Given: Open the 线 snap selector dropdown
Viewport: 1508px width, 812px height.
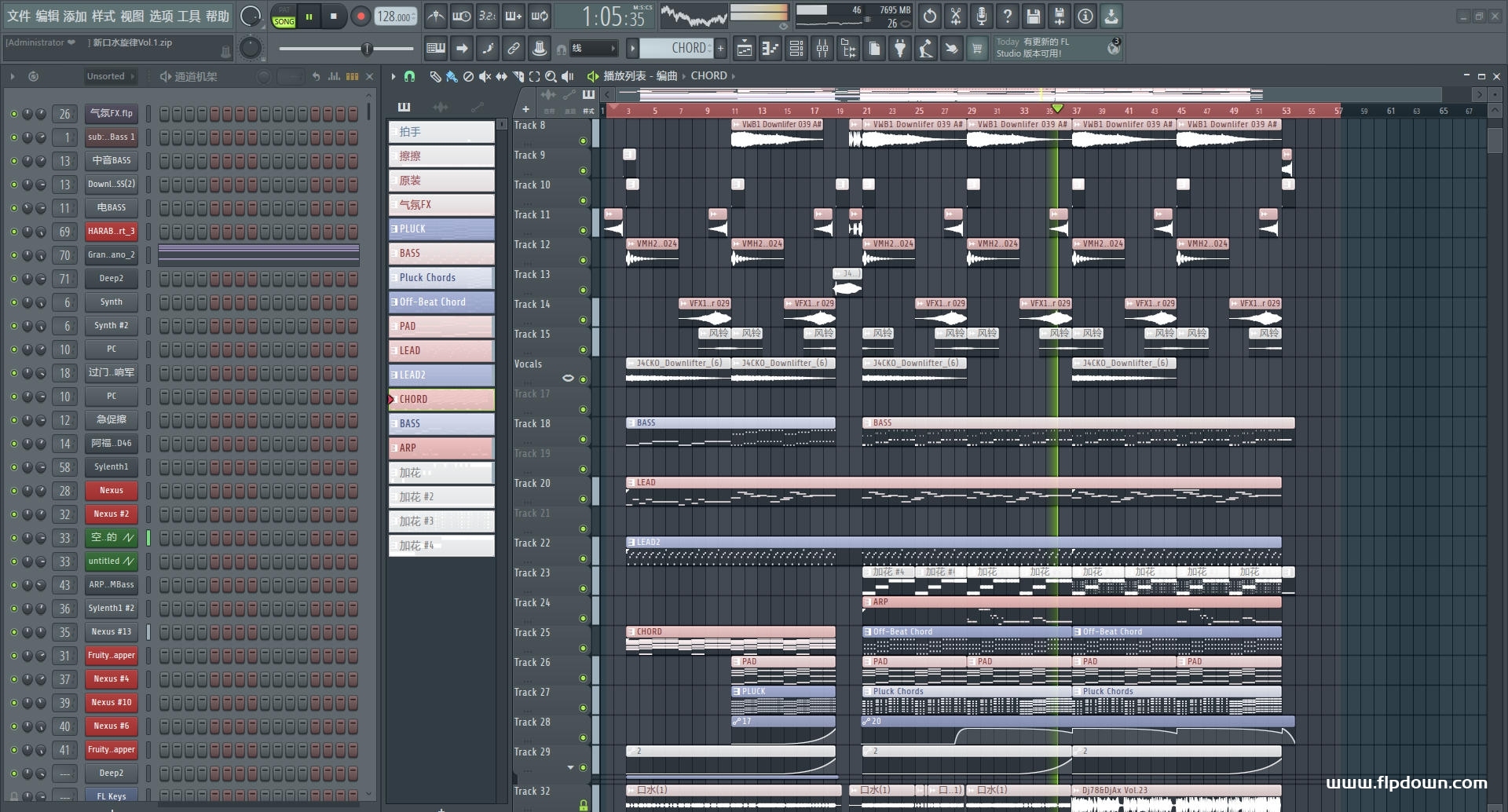Looking at the screenshot, I should click(x=593, y=49).
